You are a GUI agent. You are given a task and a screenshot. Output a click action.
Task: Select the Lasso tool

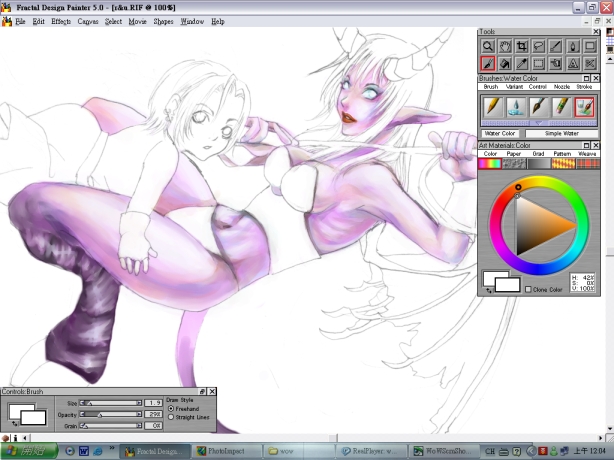coord(539,46)
